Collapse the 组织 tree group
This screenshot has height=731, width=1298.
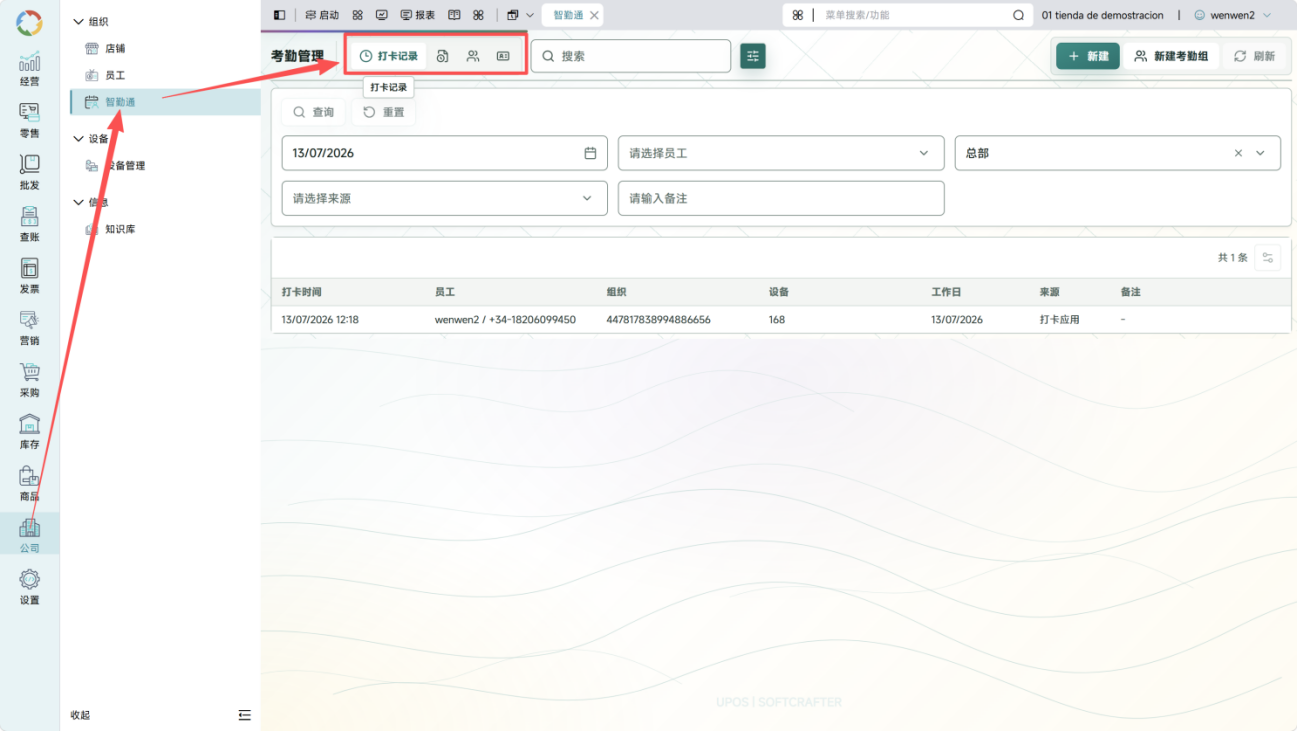79,21
